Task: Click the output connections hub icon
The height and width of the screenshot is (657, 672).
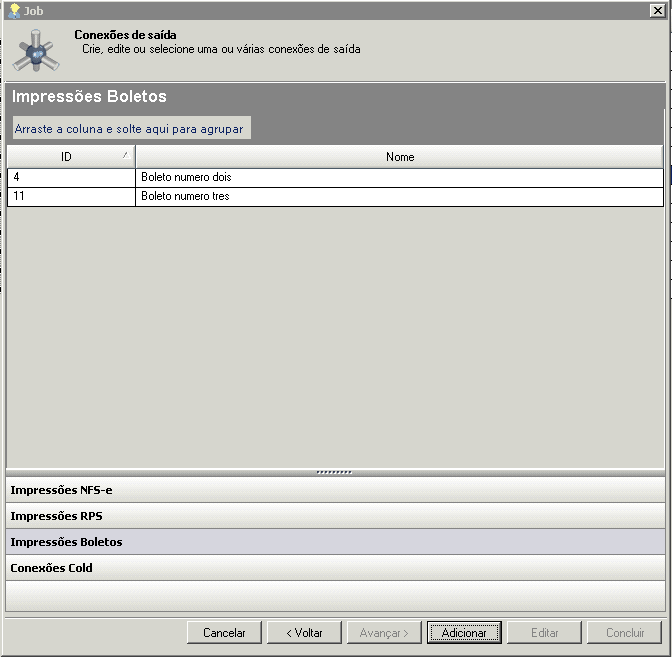Action: pos(36,51)
